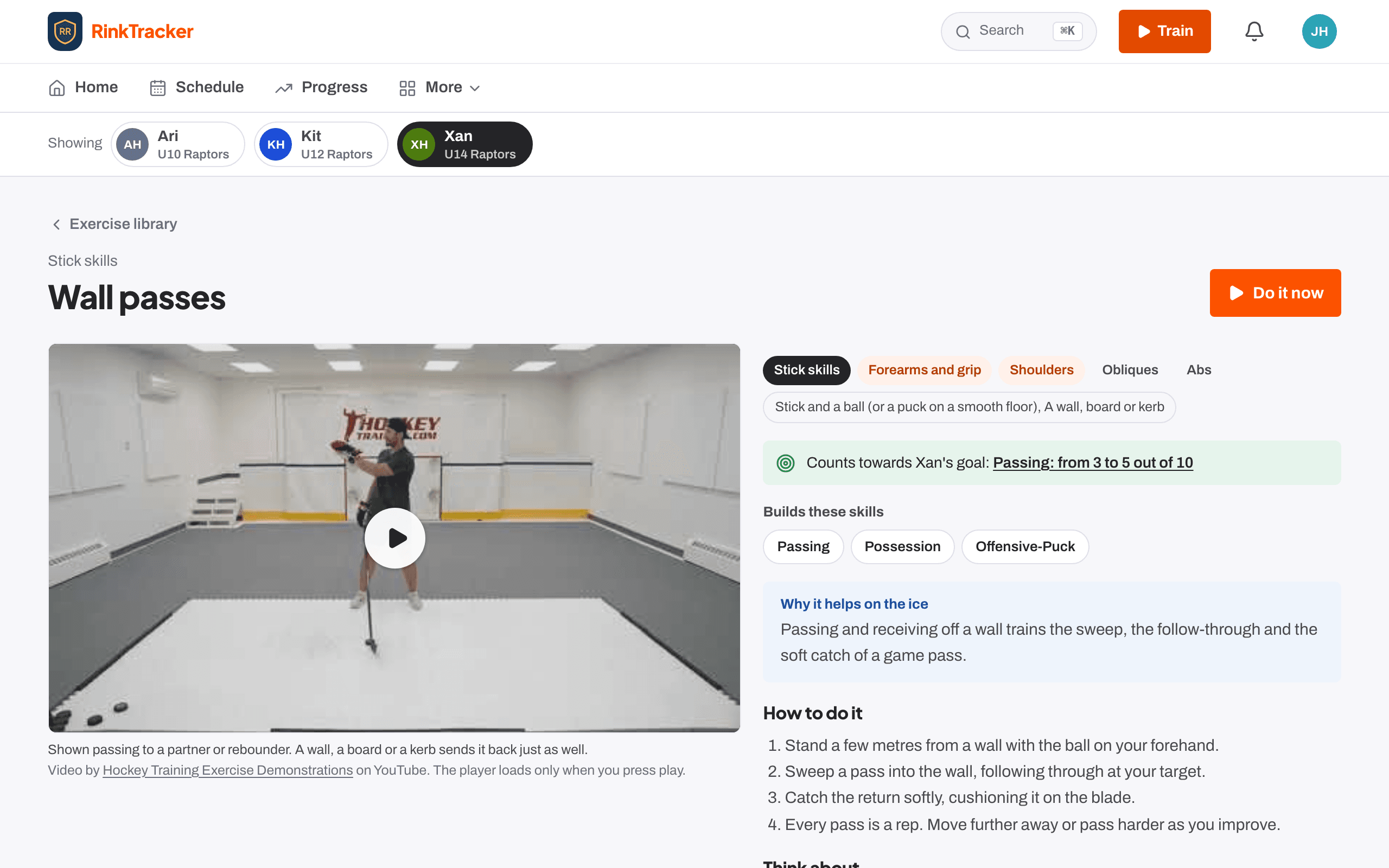Expand the More menu chevron

click(475, 88)
